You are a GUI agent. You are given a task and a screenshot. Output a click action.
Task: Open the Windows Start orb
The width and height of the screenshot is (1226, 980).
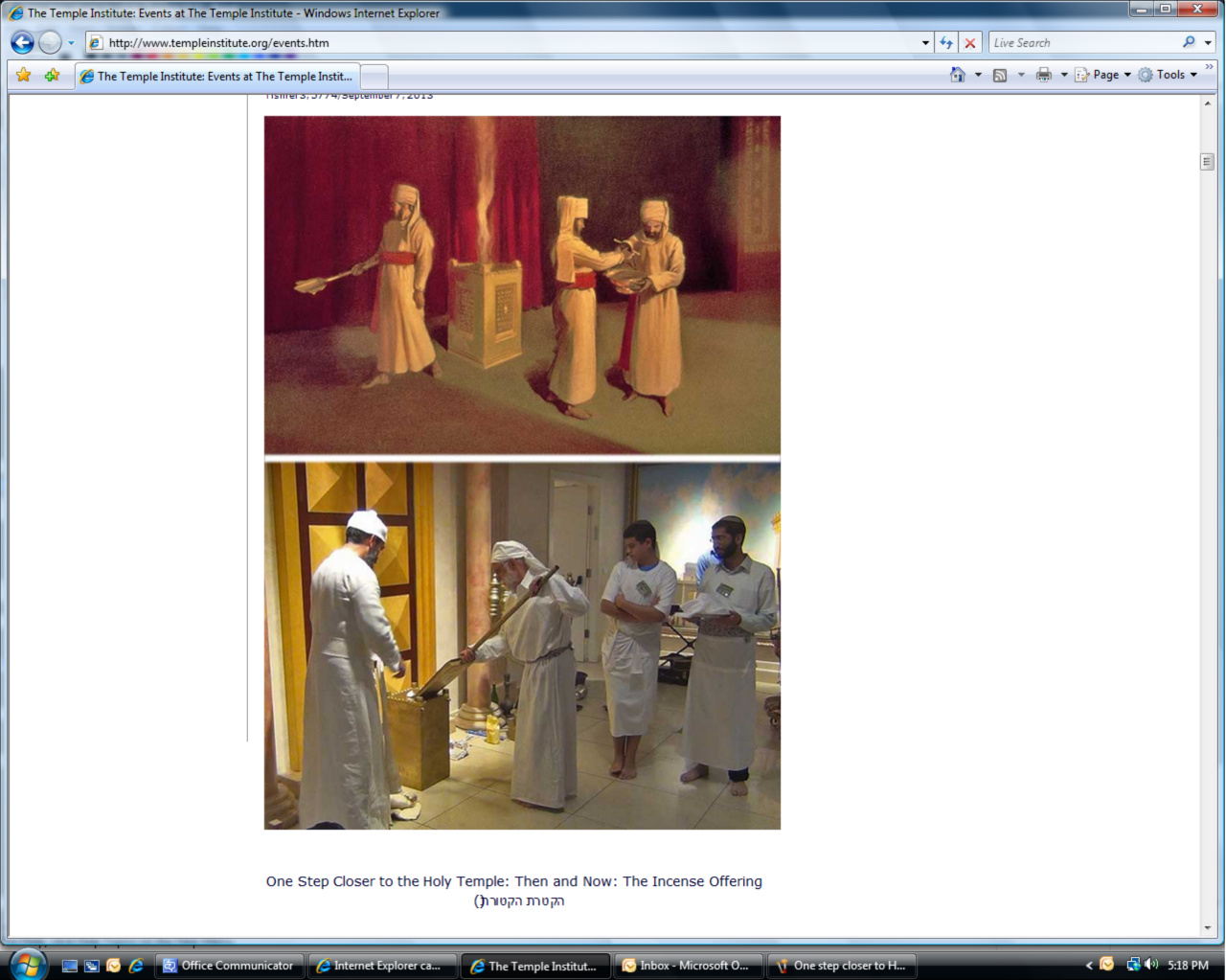pyautogui.click(x=28, y=965)
